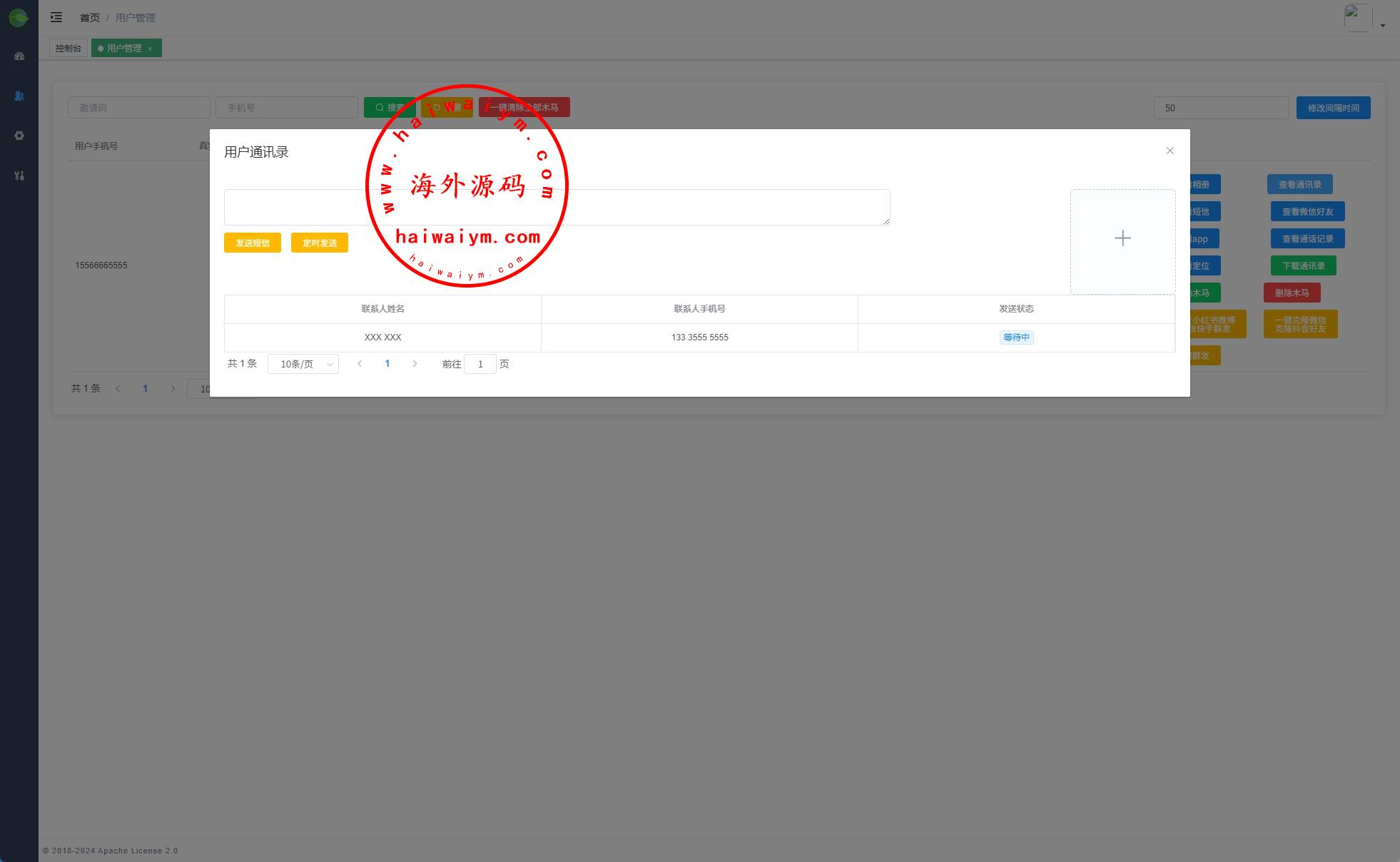Select page 1 in dialog pagination

[x=387, y=364]
